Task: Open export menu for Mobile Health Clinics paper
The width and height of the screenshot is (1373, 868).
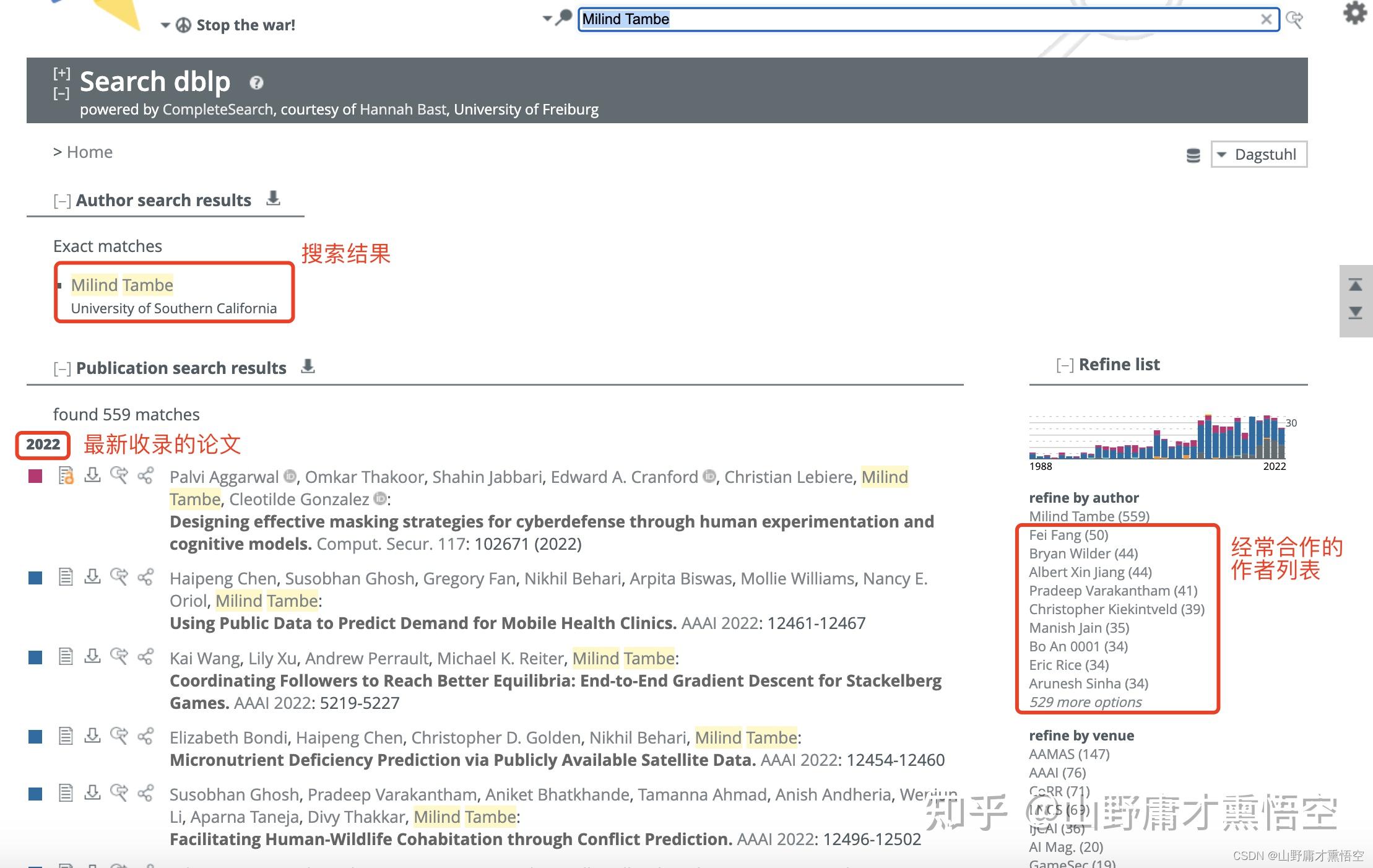Action: pos(92,577)
